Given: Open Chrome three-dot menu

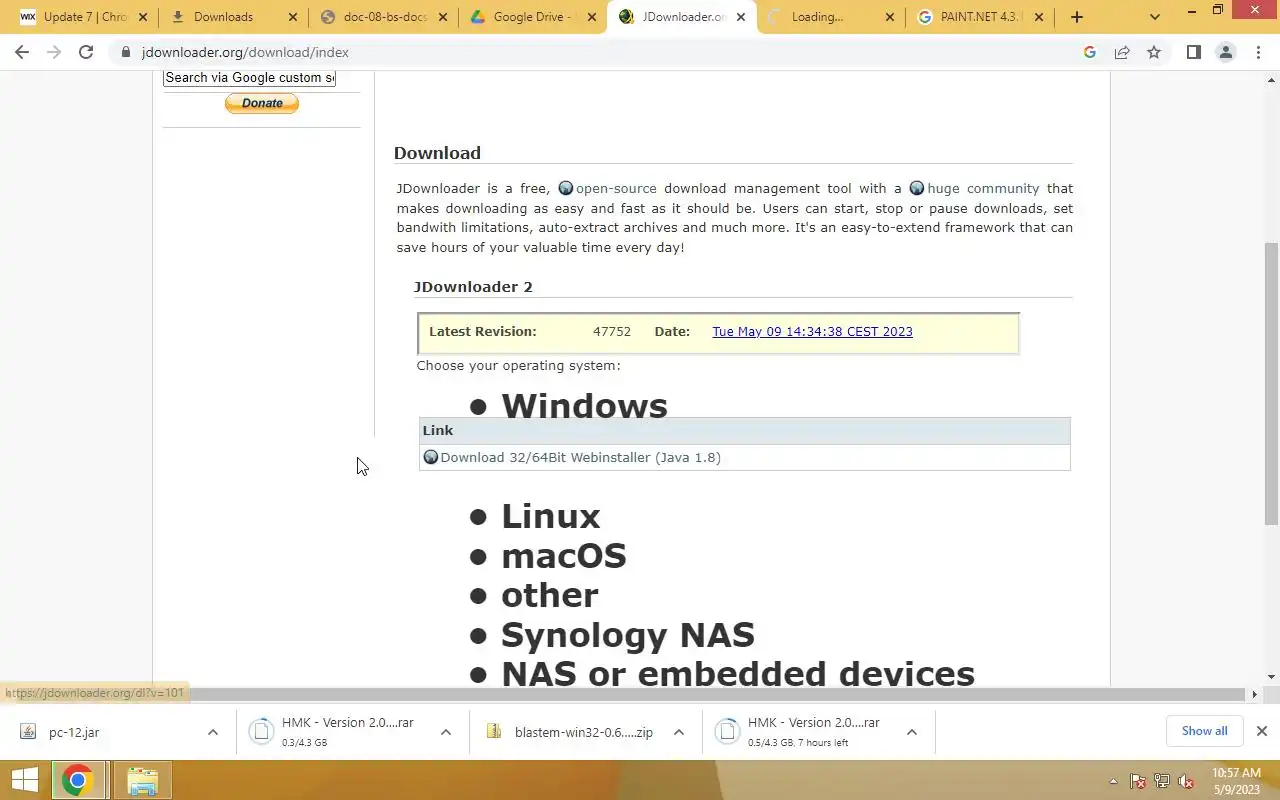Looking at the screenshot, I should tap(1258, 52).
